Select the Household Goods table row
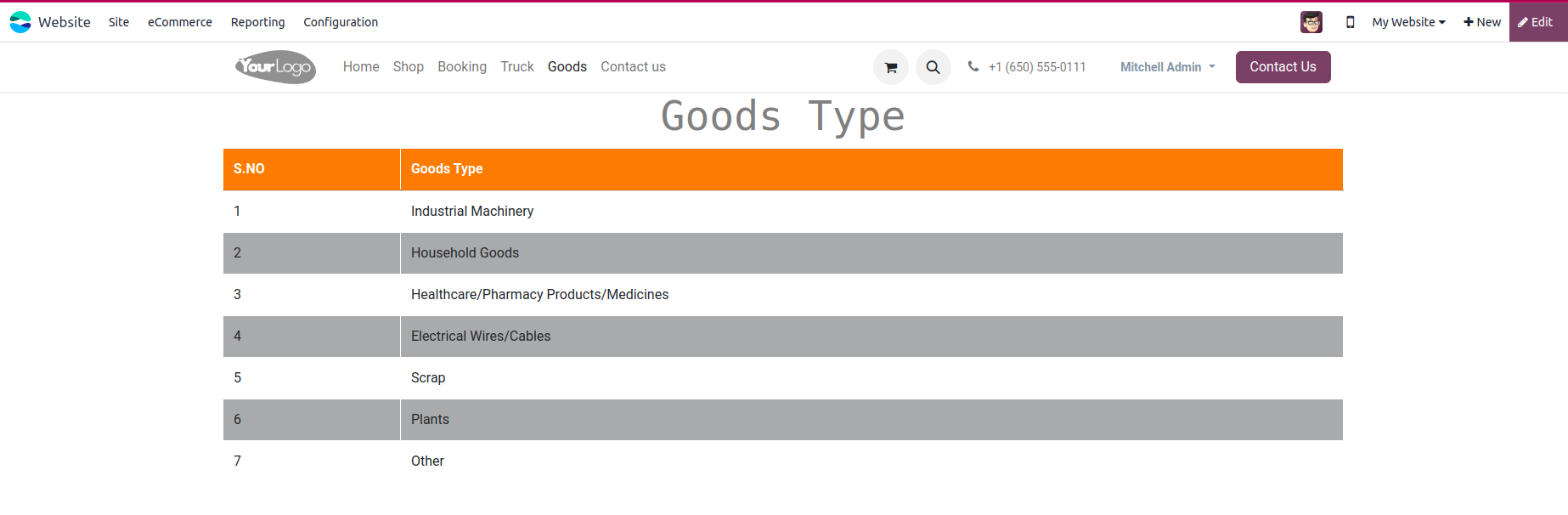Viewport: 1568px width, 515px height. 783,253
